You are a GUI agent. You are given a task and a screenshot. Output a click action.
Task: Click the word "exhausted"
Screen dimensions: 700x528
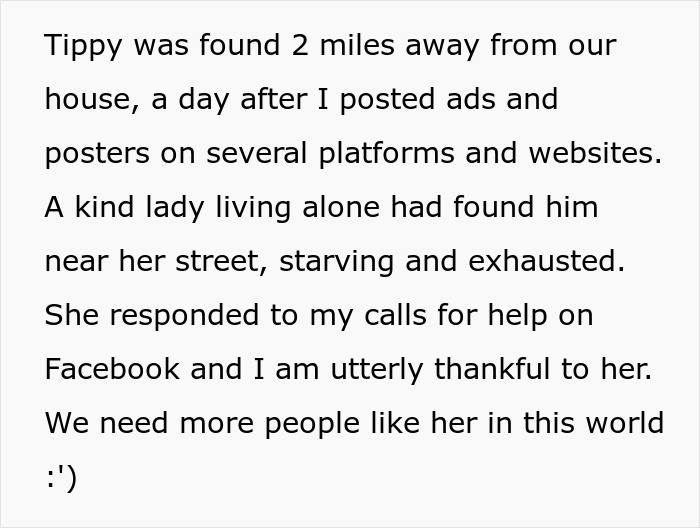(553, 262)
